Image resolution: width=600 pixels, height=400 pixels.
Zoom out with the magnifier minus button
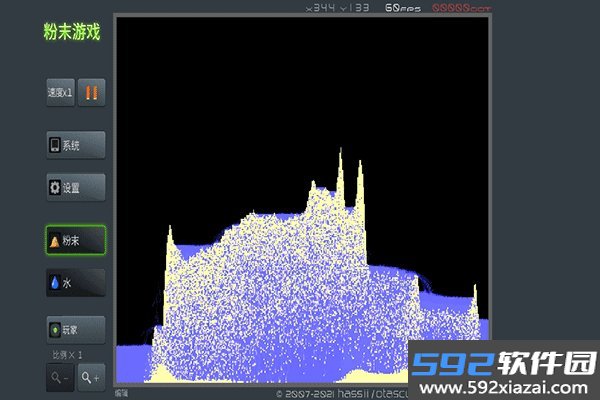click(60, 377)
